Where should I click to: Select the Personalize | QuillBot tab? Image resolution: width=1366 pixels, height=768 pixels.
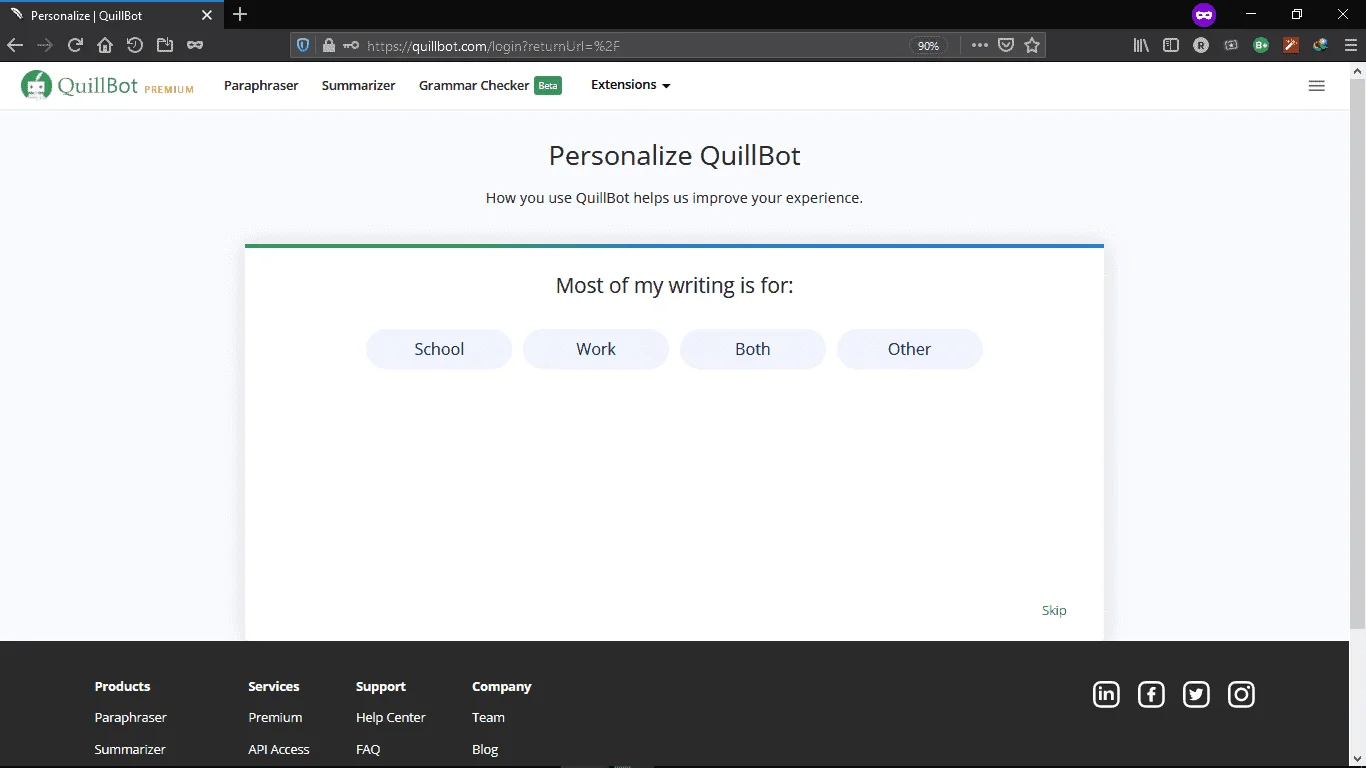tap(110, 15)
